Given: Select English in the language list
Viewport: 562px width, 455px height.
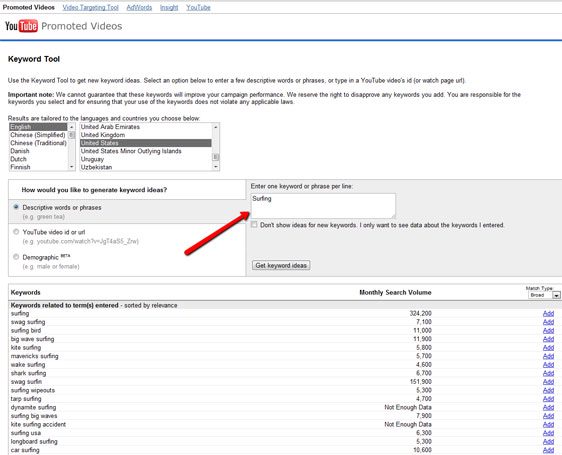Looking at the screenshot, I should [38, 127].
